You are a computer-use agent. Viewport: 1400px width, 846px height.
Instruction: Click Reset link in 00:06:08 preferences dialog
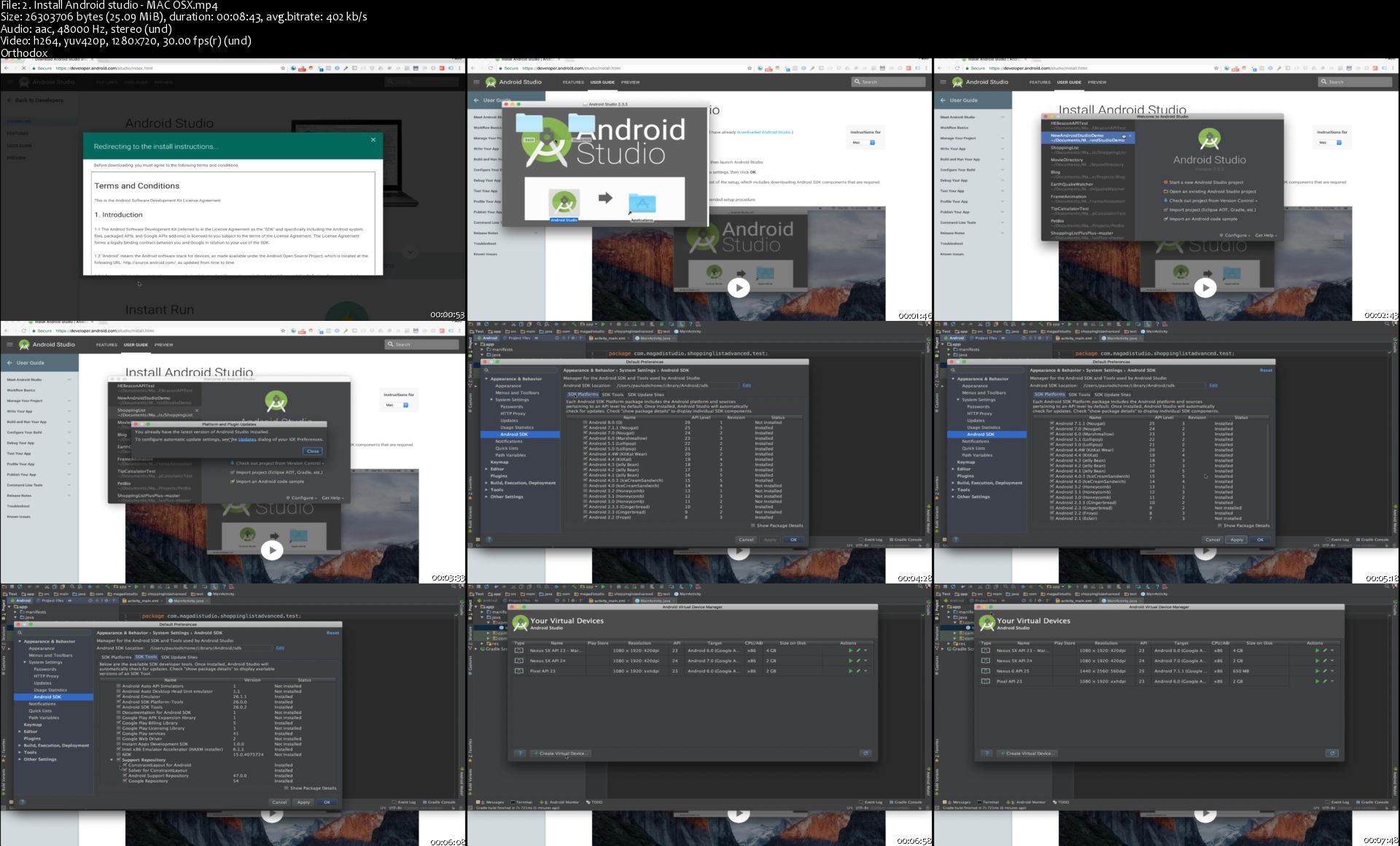(332, 633)
